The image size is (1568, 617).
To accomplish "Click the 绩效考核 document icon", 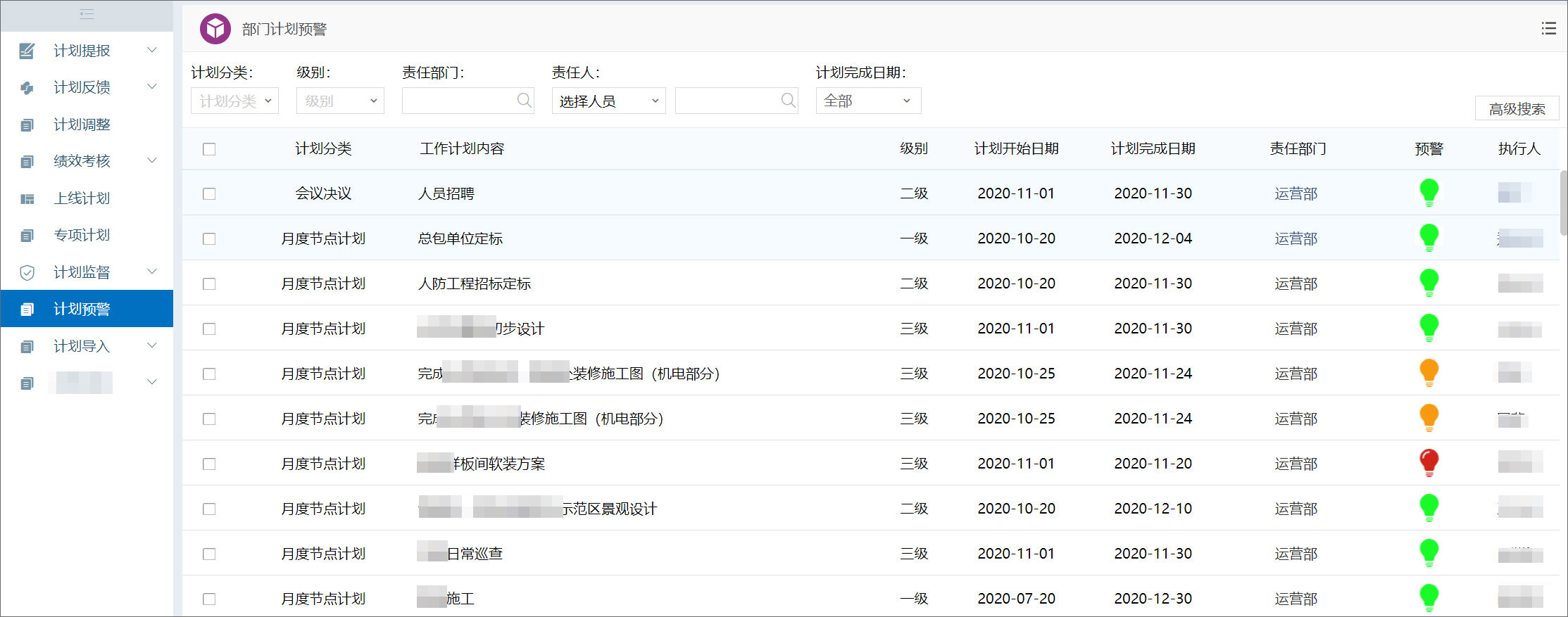I will coord(27,162).
